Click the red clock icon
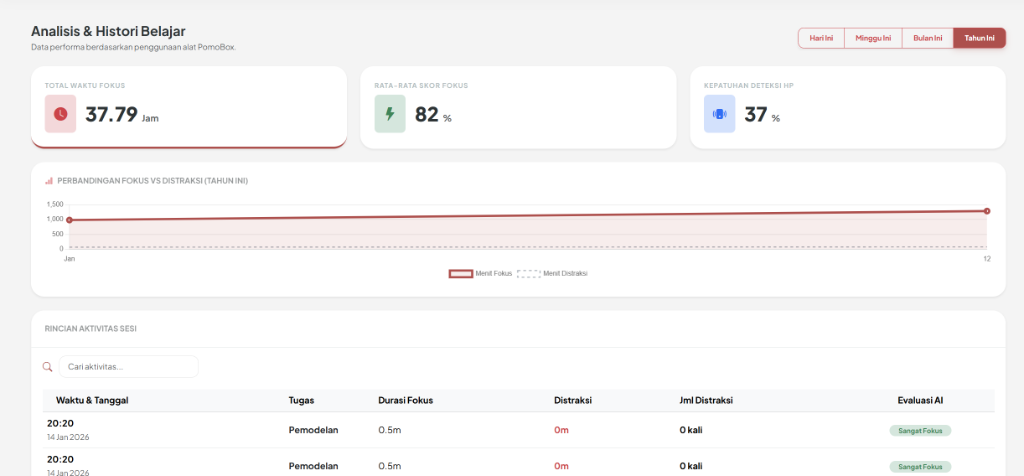The width and height of the screenshot is (1024, 476). tap(60, 114)
